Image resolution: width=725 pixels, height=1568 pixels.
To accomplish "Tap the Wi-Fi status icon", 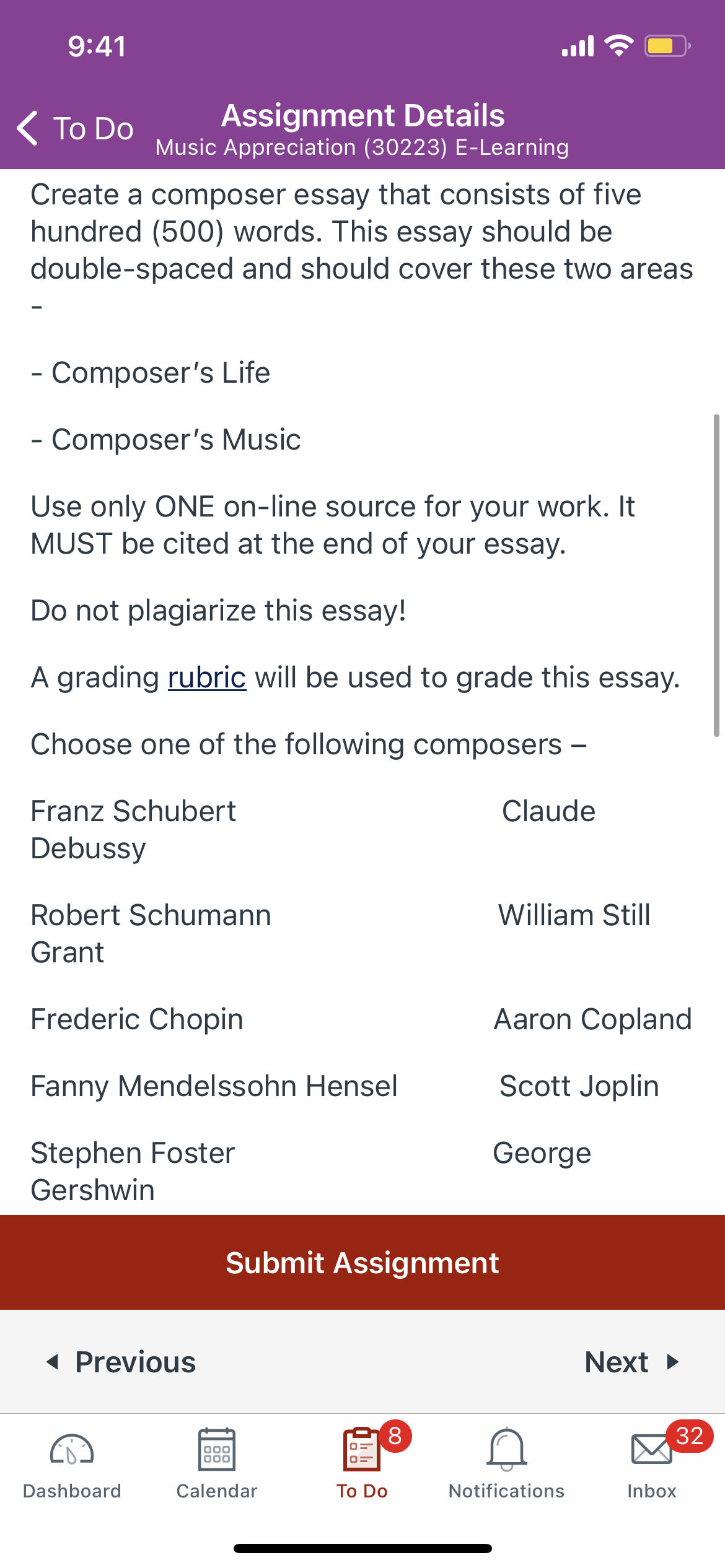I will pos(618,46).
